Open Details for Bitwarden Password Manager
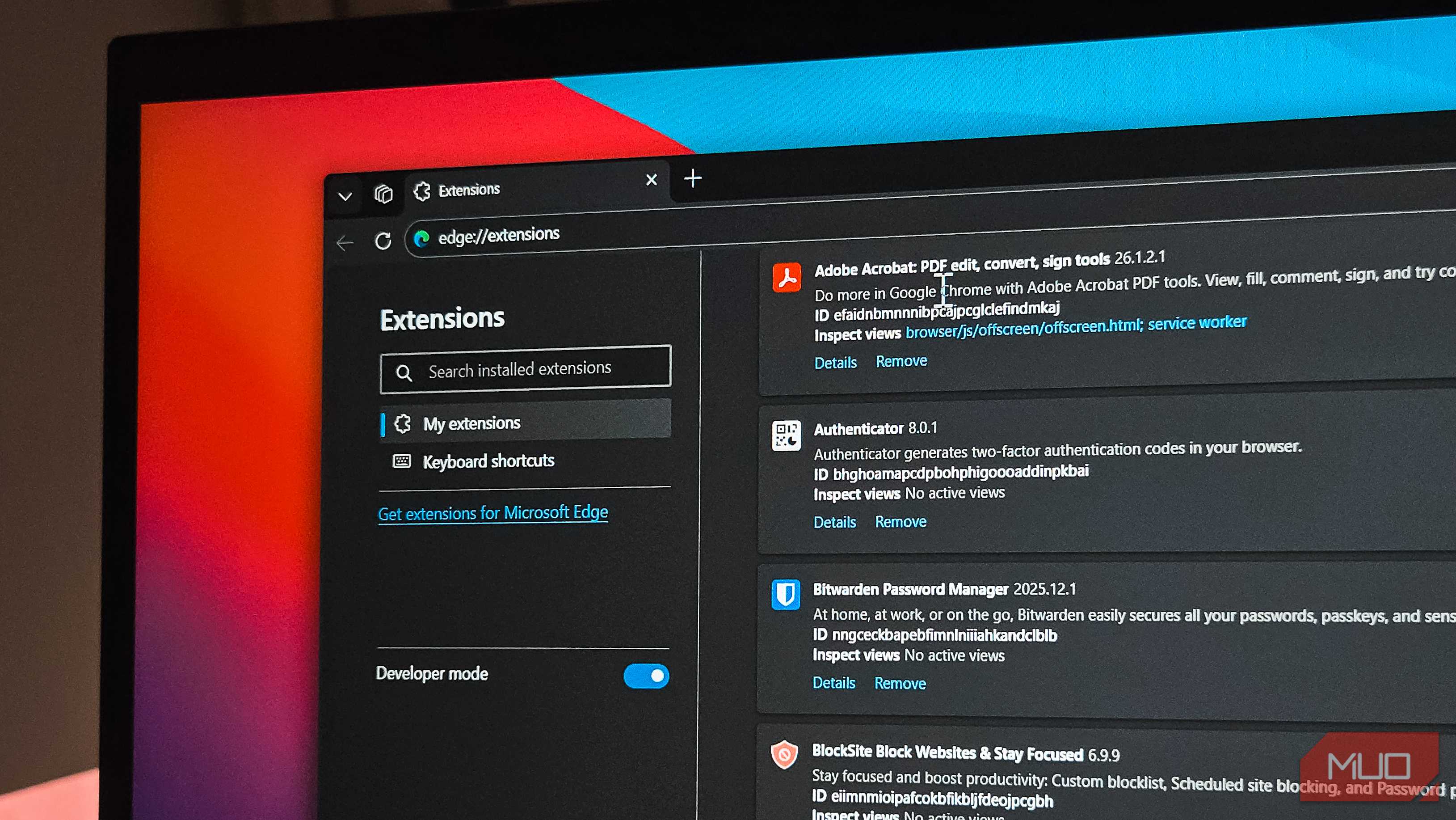Viewport: 1456px width, 820px height. [834, 683]
